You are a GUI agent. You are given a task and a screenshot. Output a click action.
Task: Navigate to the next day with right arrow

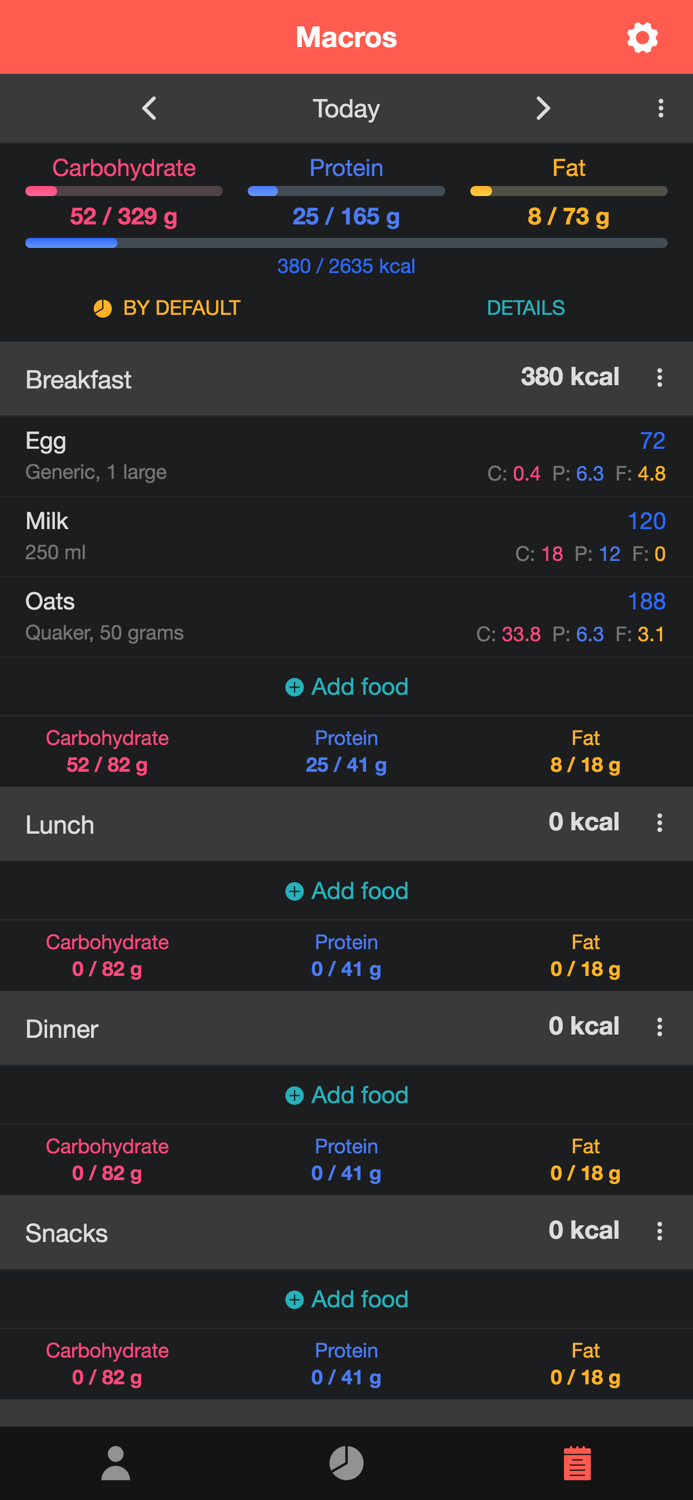pos(543,108)
